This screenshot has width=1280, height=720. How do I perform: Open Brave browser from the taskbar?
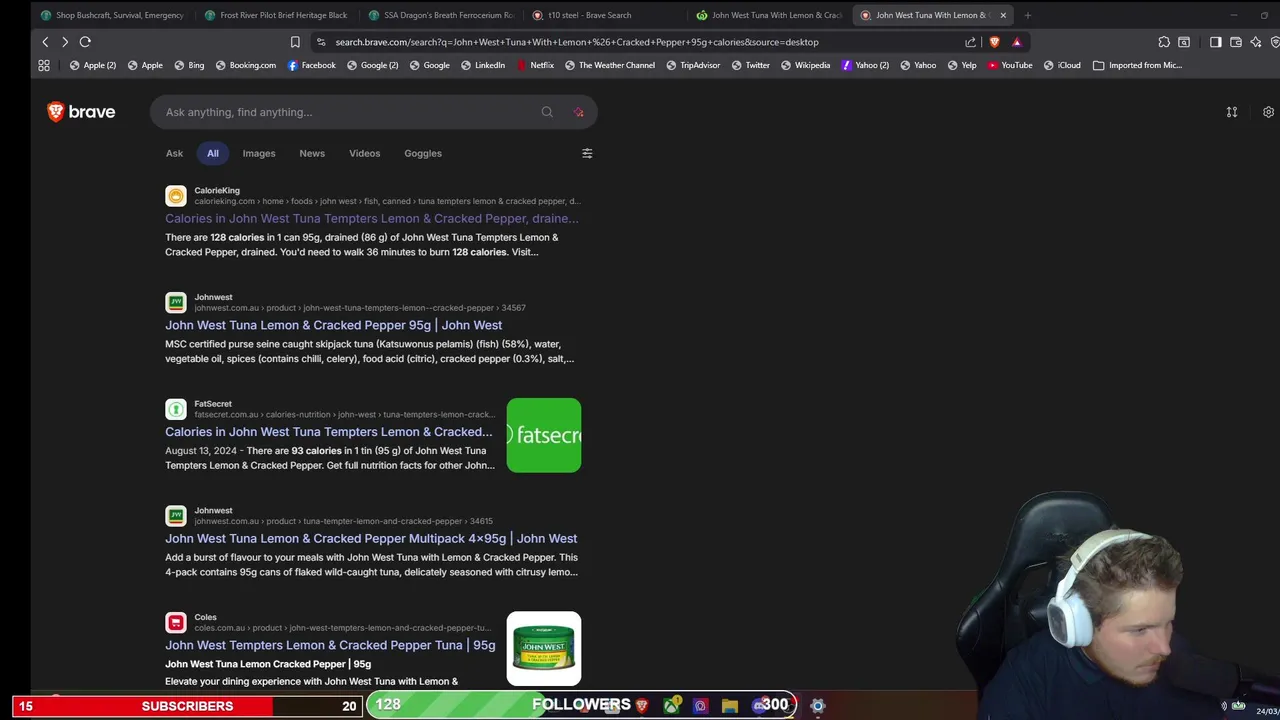[642, 705]
